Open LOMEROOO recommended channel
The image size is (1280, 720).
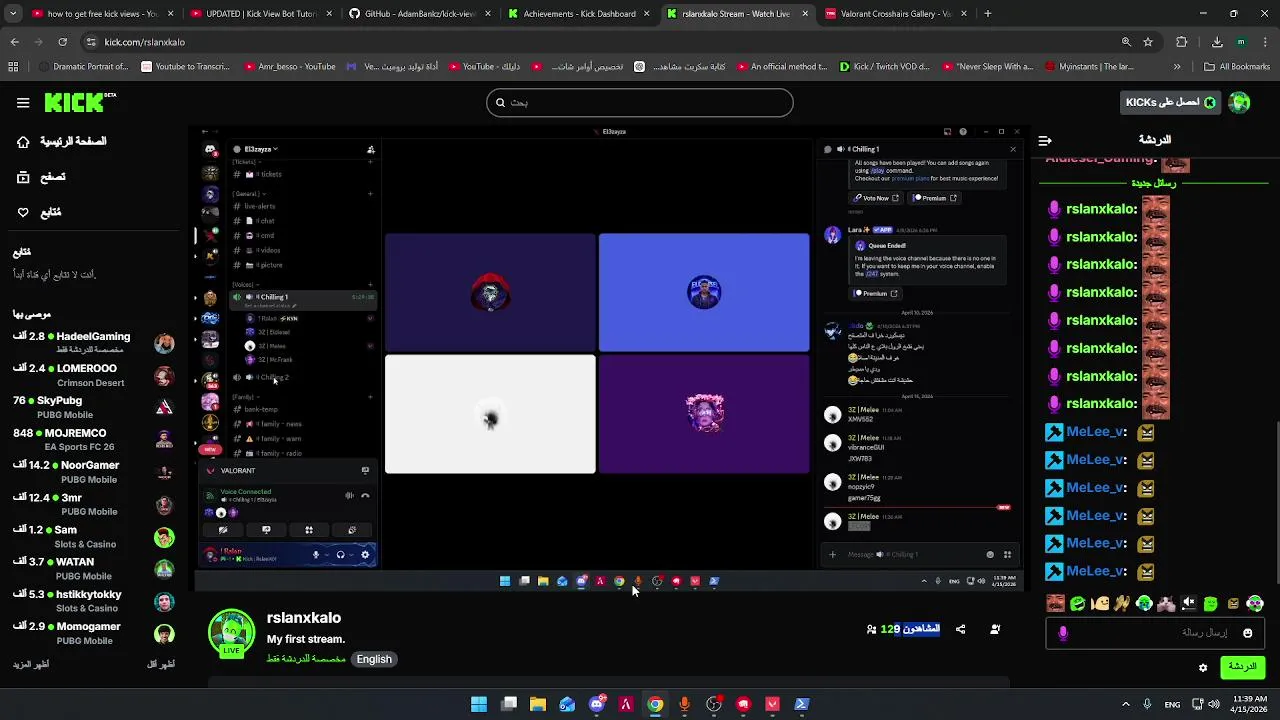(93, 375)
